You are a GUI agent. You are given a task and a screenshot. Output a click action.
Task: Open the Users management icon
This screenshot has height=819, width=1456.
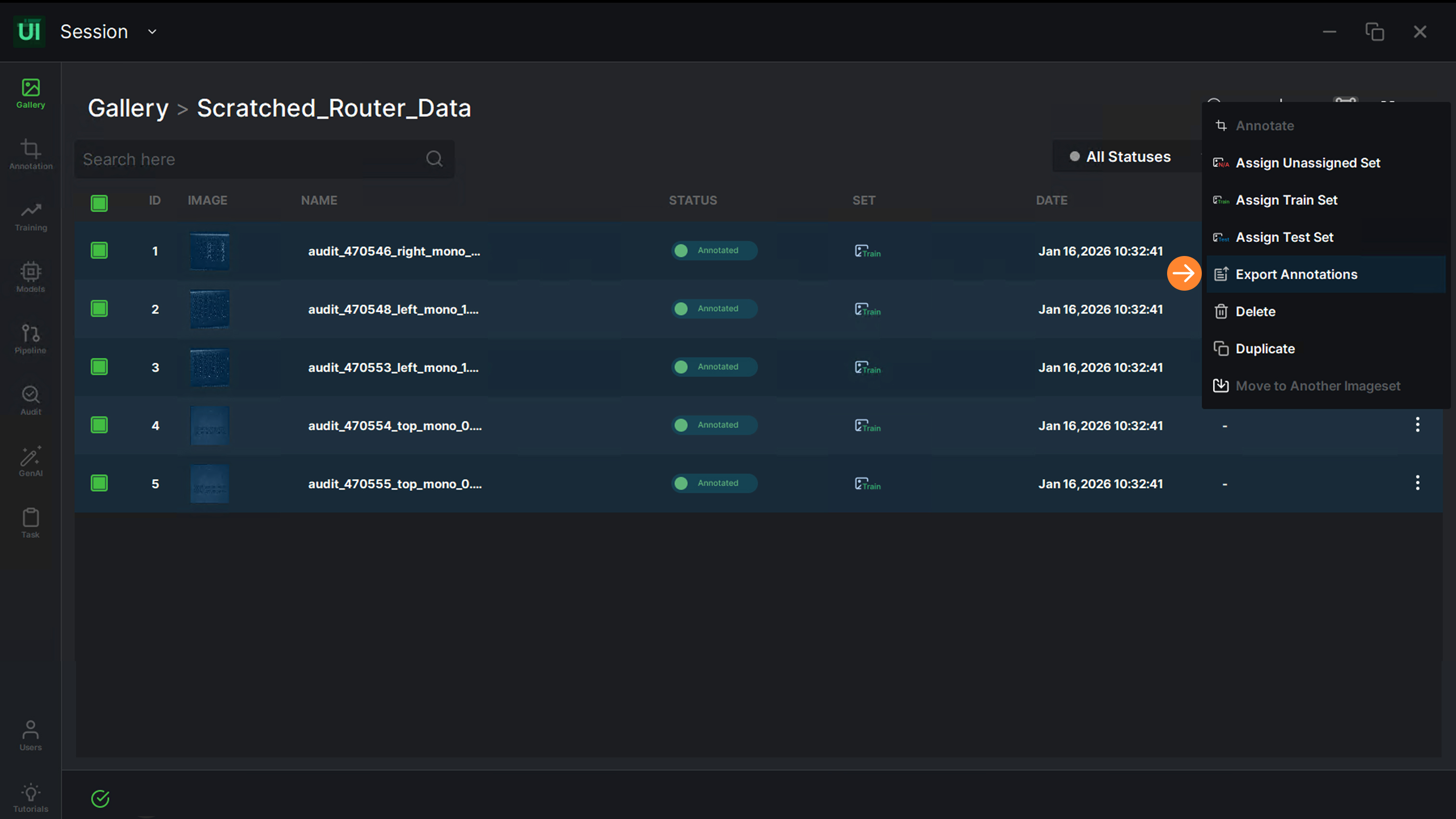click(x=30, y=735)
